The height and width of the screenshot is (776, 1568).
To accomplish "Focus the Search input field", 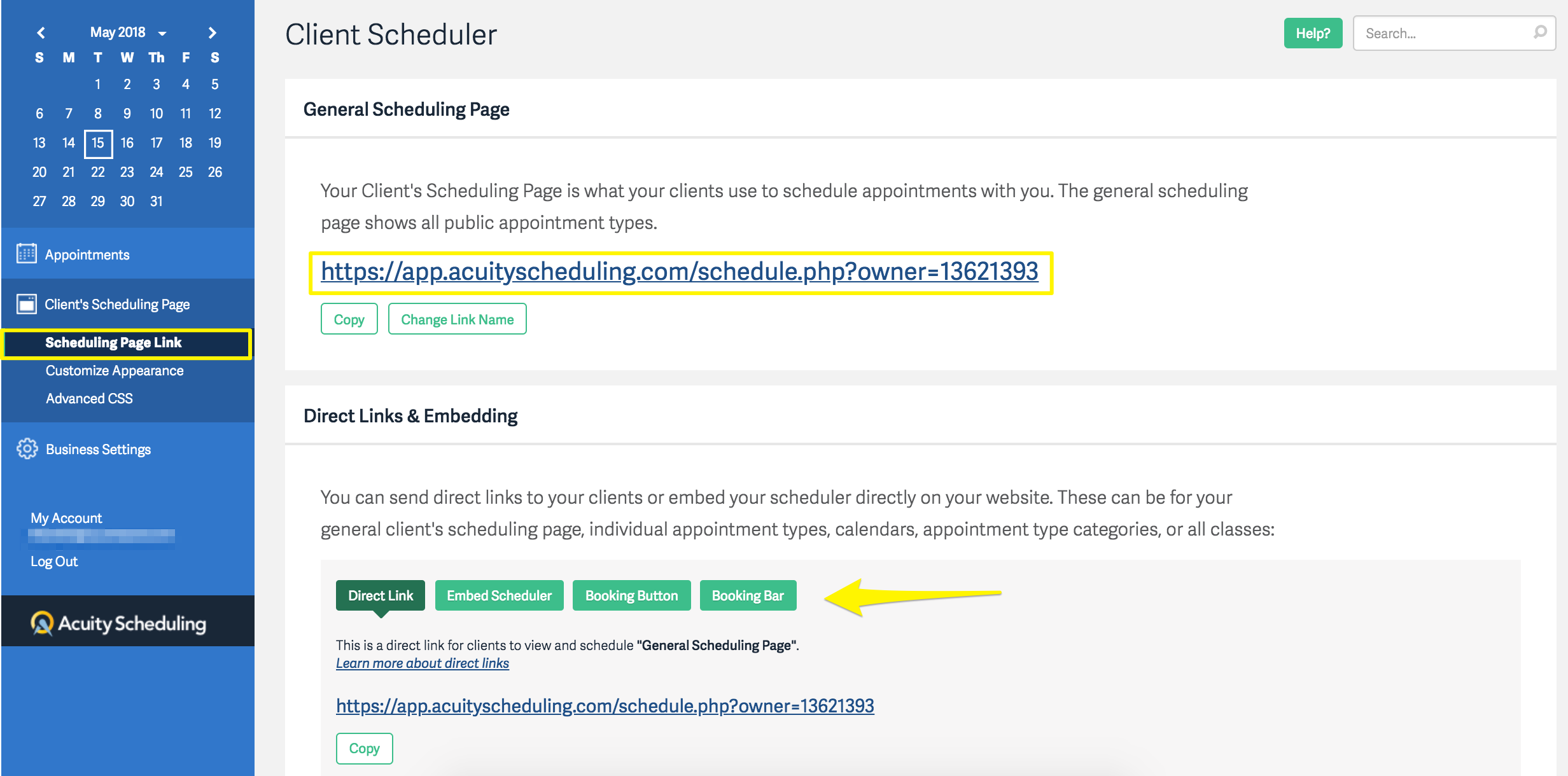I will [x=1445, y=33].
